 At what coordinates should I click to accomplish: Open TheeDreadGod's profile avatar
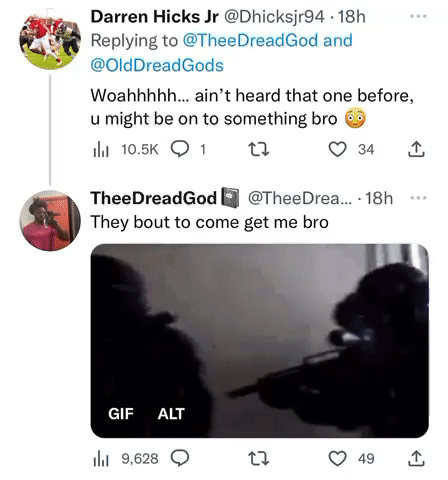(x=50, y=220)
